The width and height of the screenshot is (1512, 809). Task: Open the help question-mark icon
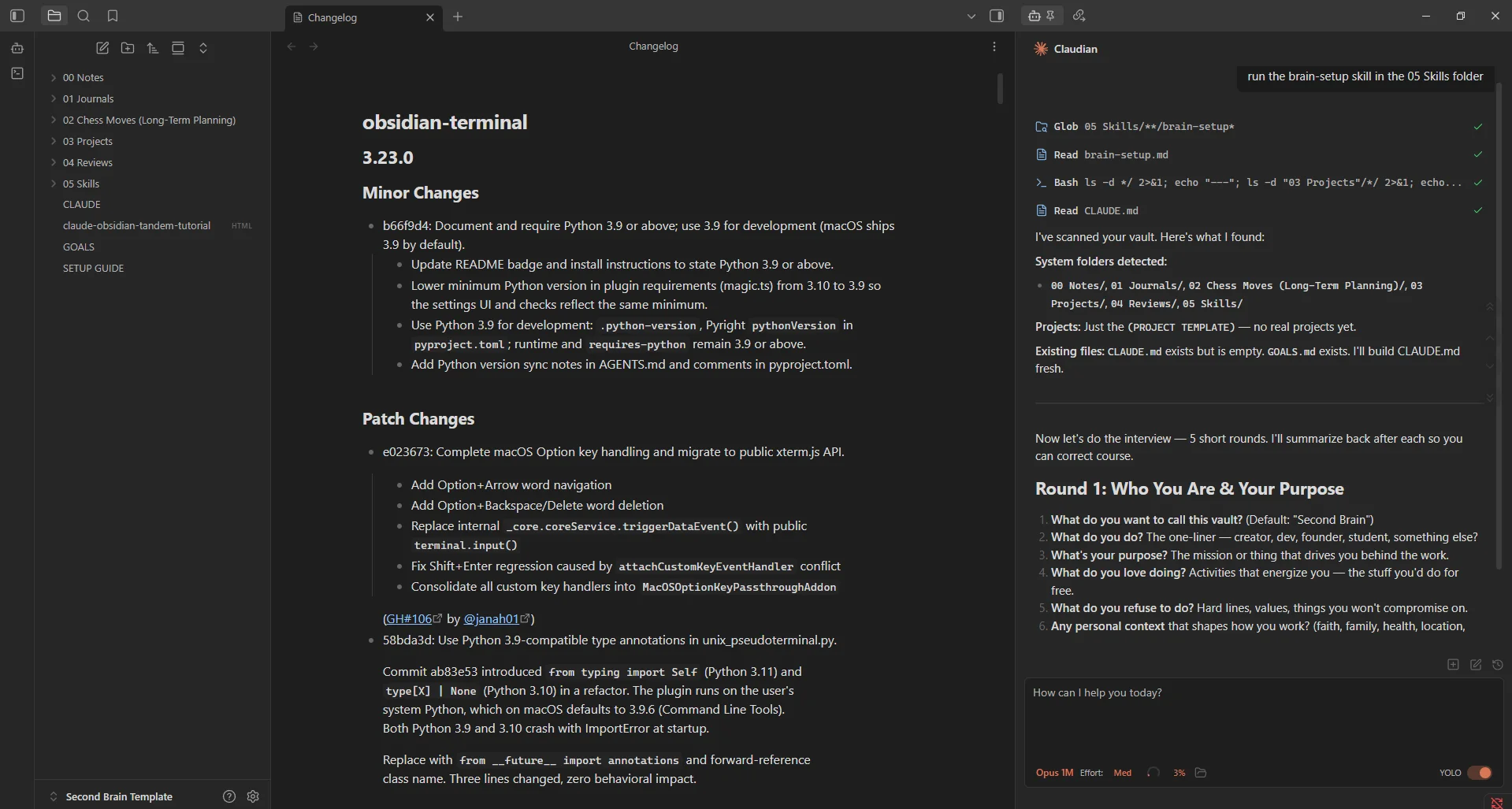(x=229, y=796)
